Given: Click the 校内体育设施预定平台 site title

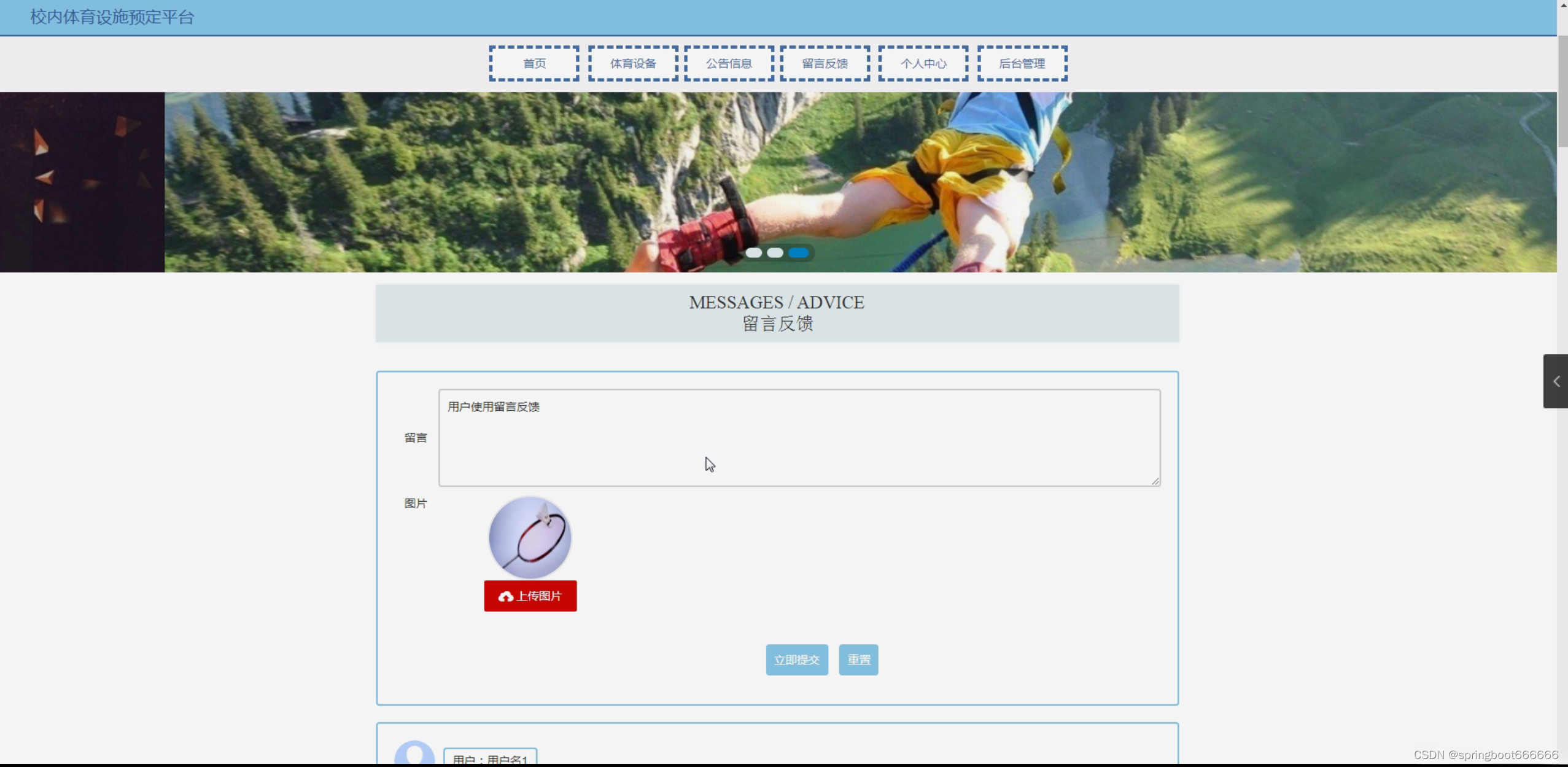Looking at the screenshot, I should click(112, 17).
